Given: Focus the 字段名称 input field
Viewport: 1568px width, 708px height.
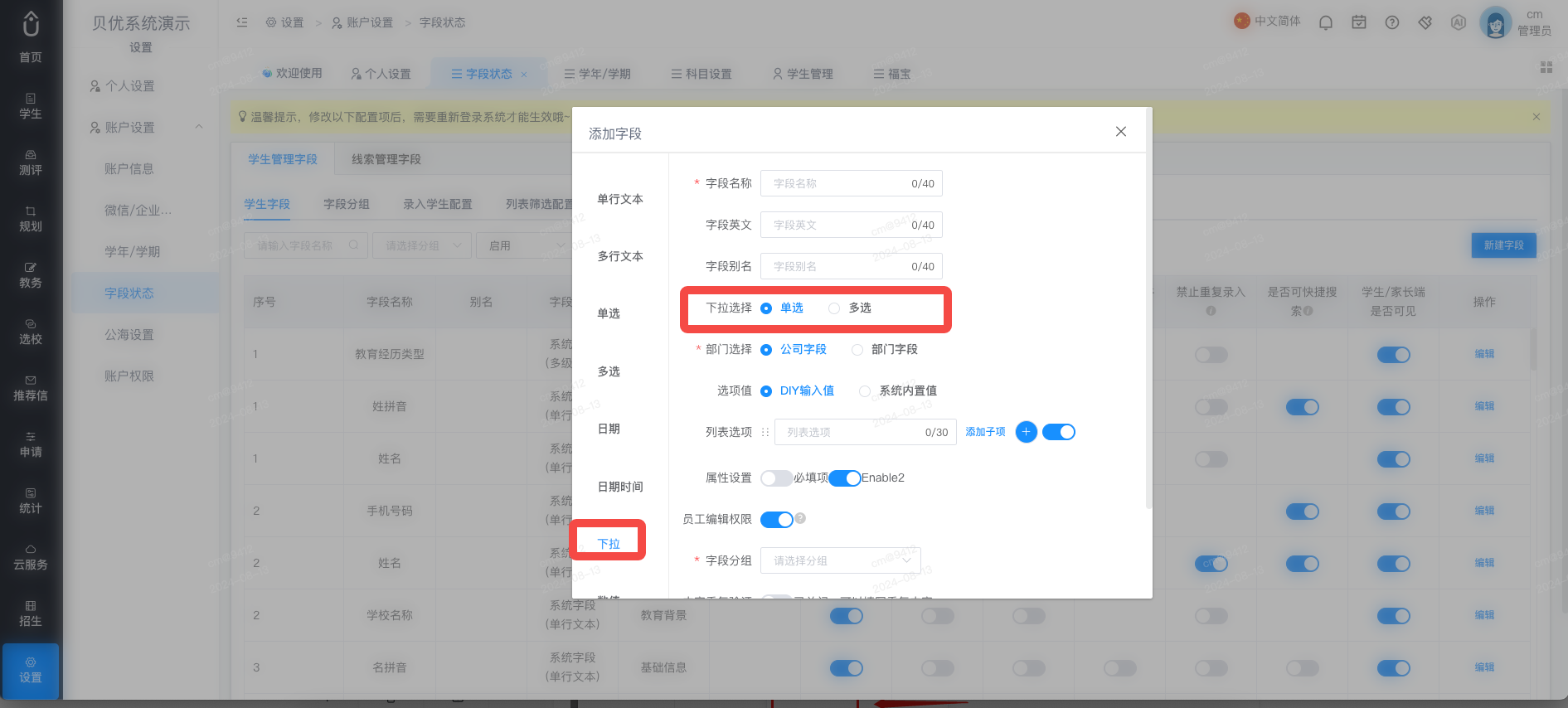Looking at the screenshot, I should click(851, 183).
